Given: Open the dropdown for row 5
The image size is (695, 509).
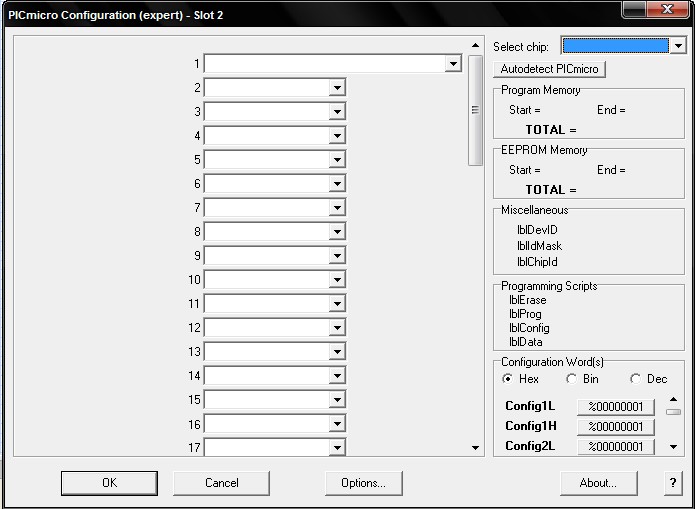Looking at the screenshot, I should 337,160.
